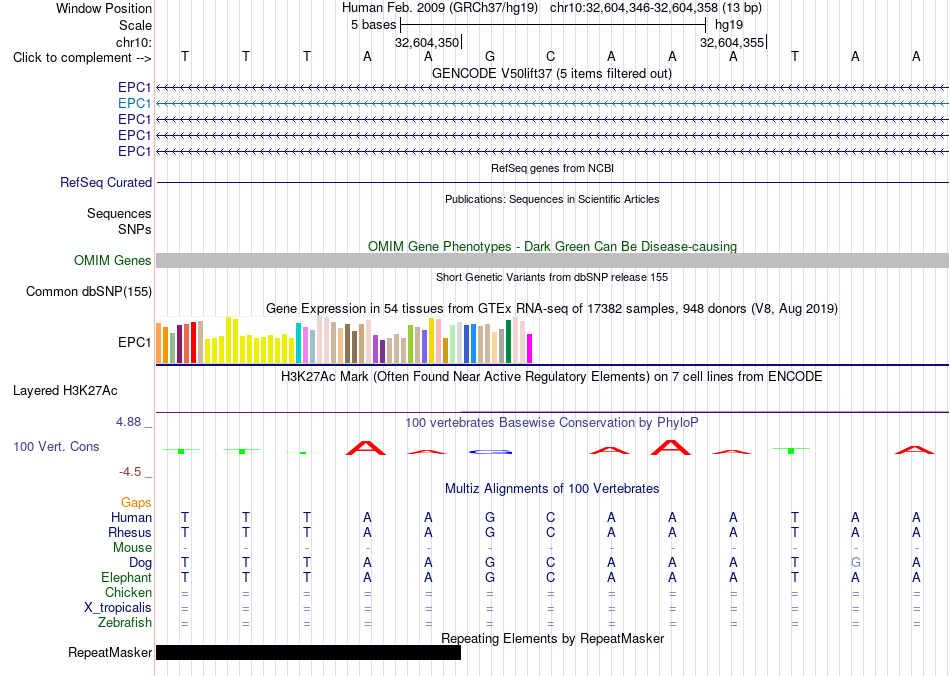This screenshot has height=676, width=950.
Task: Click EPC1 label beside GTEx bar chart
Action: click(135, 342)
